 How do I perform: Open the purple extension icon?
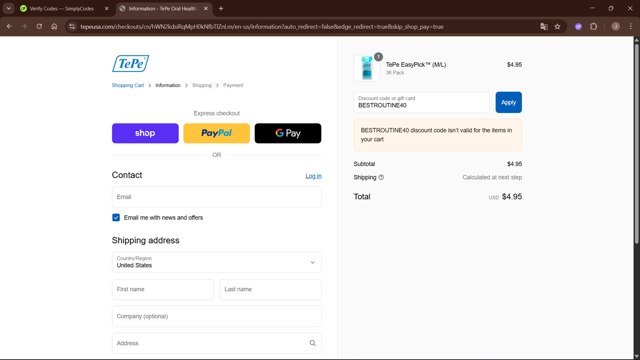(578, 27)
